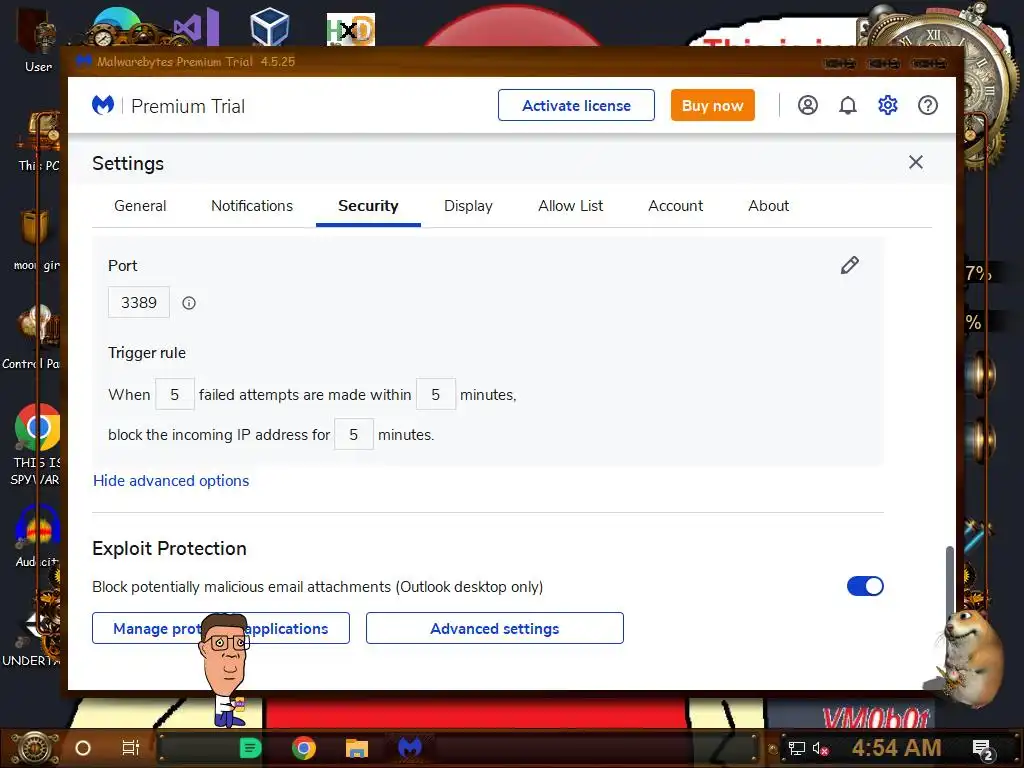
Task: Toggle the block malicious email attachments switch
Action: [x=865, y=586]
